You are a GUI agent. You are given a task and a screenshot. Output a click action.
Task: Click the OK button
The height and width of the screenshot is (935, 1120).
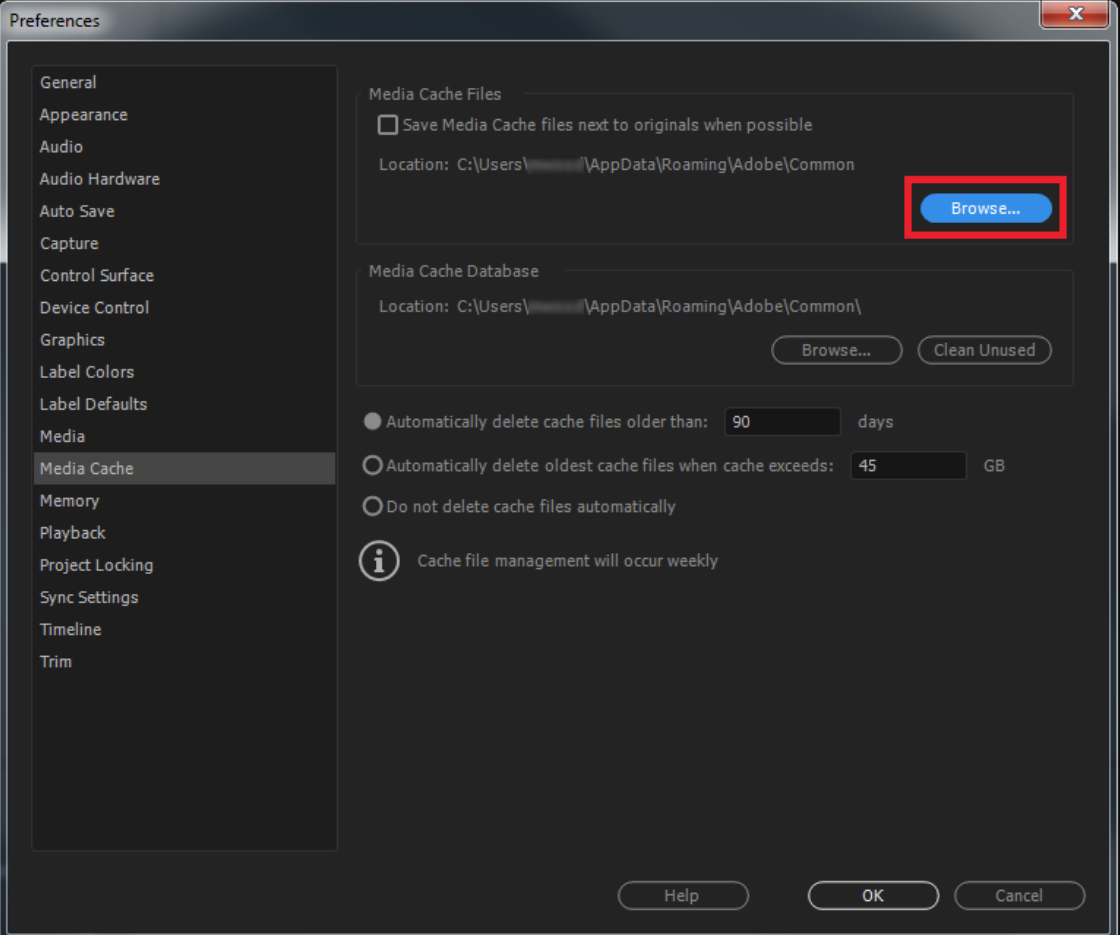tap(872, 895)
